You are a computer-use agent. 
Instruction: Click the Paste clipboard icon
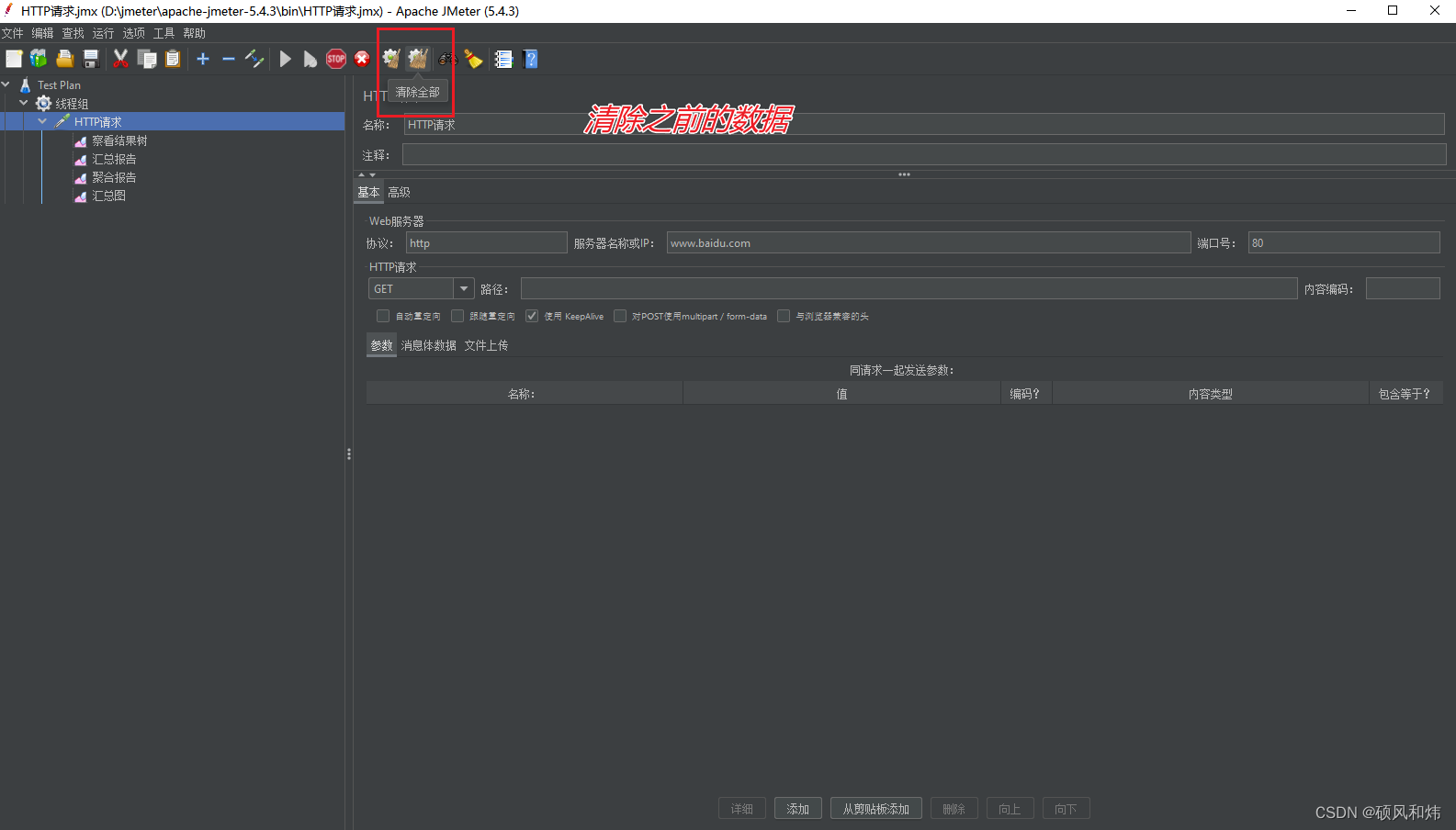[x=173, y=59]
